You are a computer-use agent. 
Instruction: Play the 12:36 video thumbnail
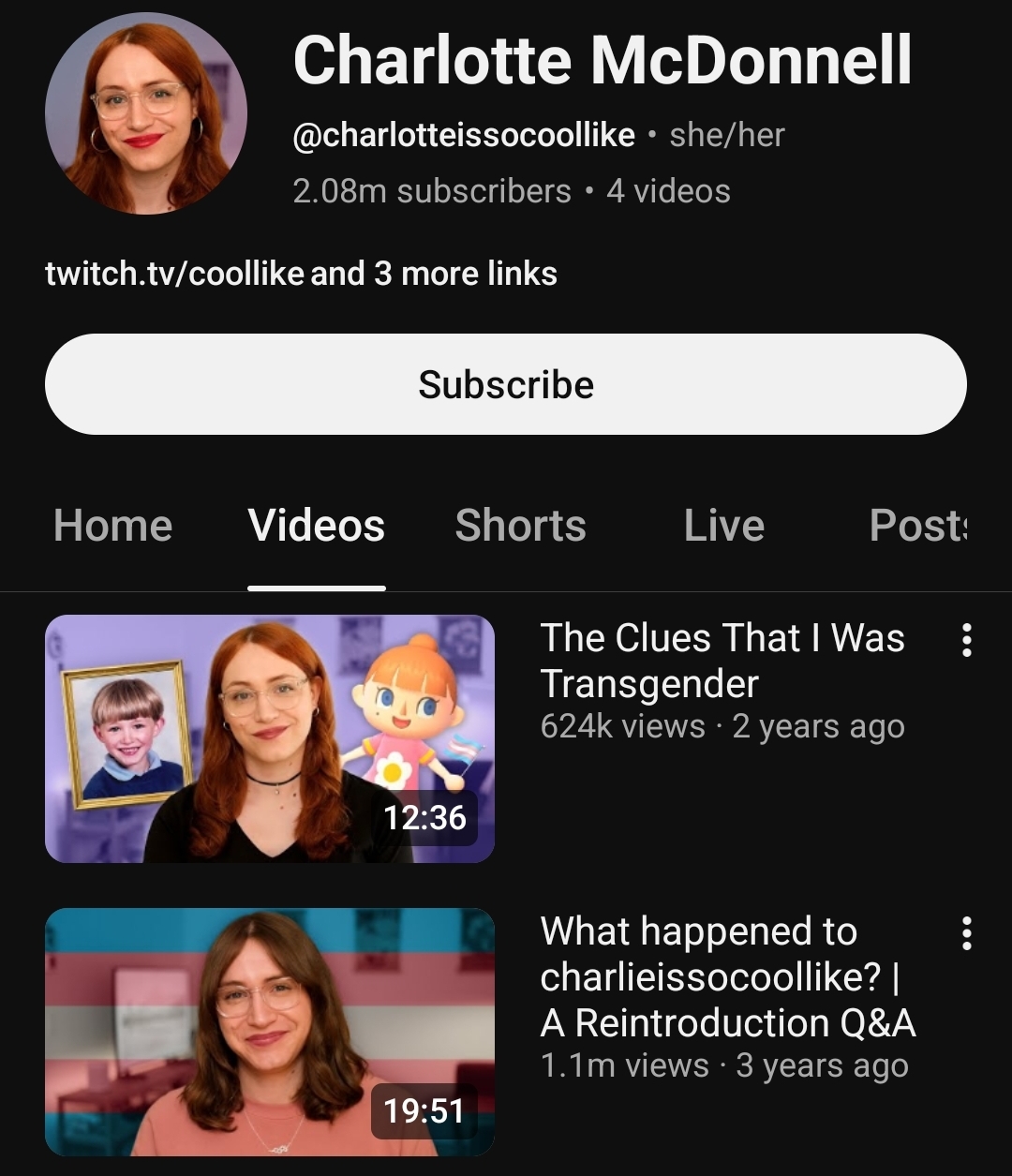270,738
